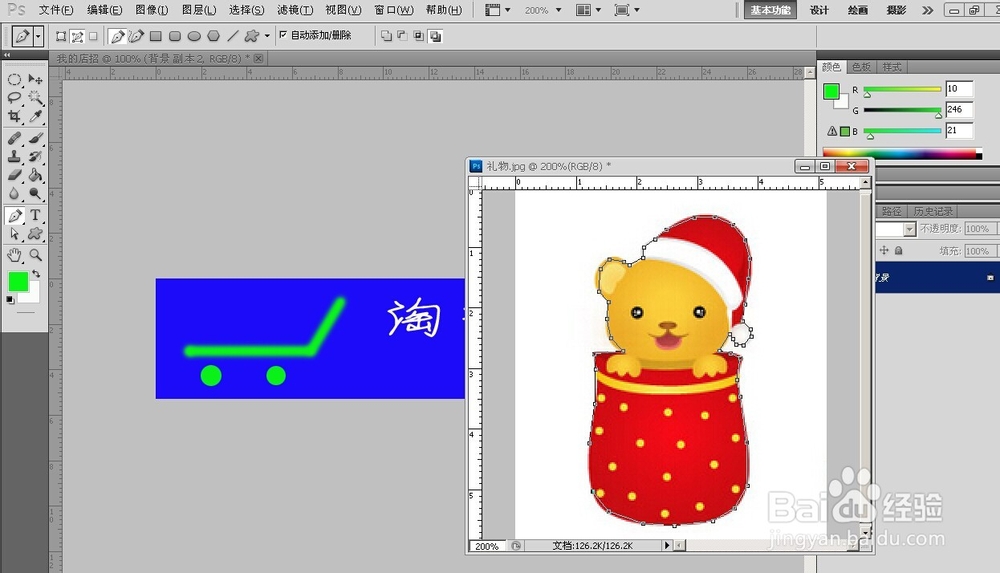Viewport: 1000px width, 573px height.
Task: Choose the Polygon shape option
Action: 214,36
